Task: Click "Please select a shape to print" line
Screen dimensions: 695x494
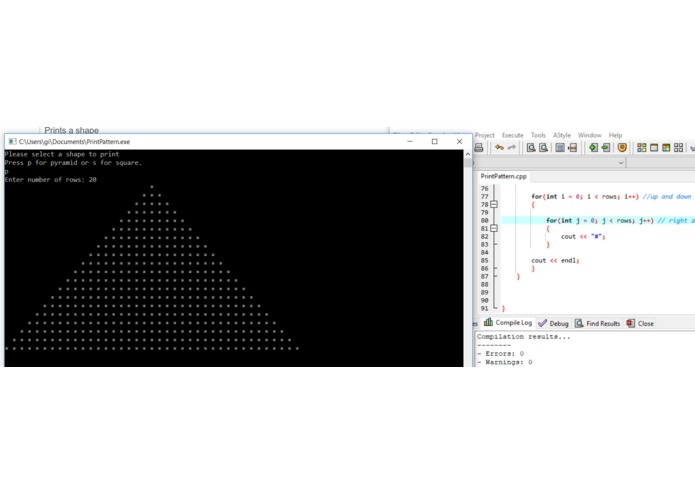Action: pos(62,154)
